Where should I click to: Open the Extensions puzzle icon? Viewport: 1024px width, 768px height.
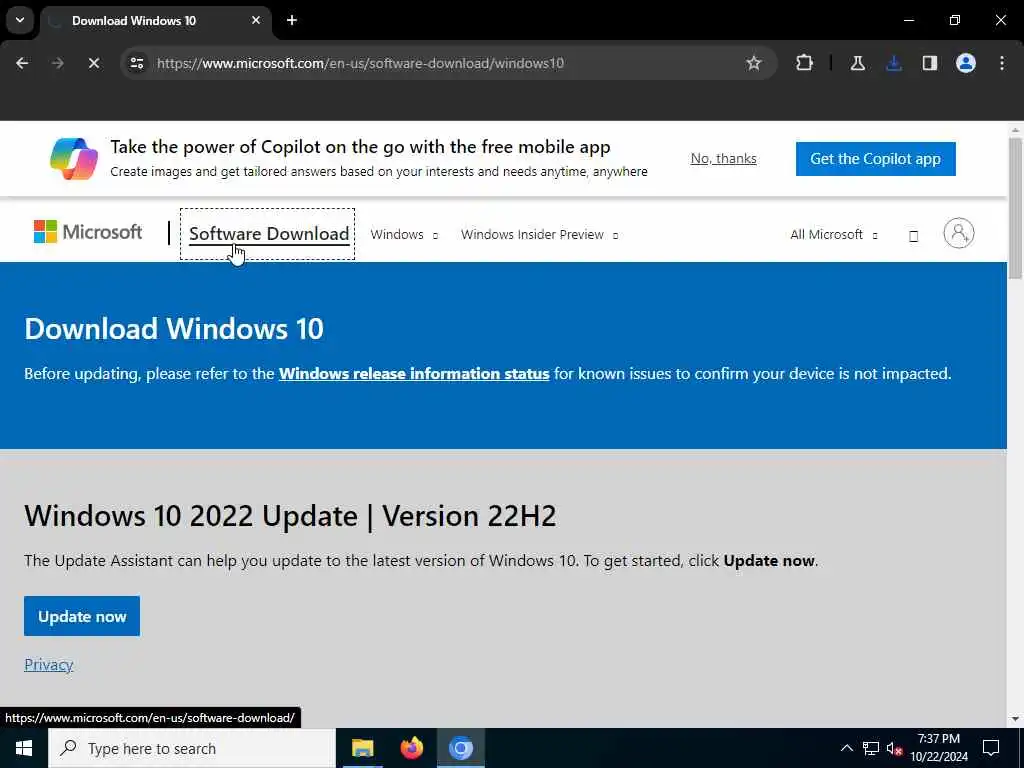805,63
